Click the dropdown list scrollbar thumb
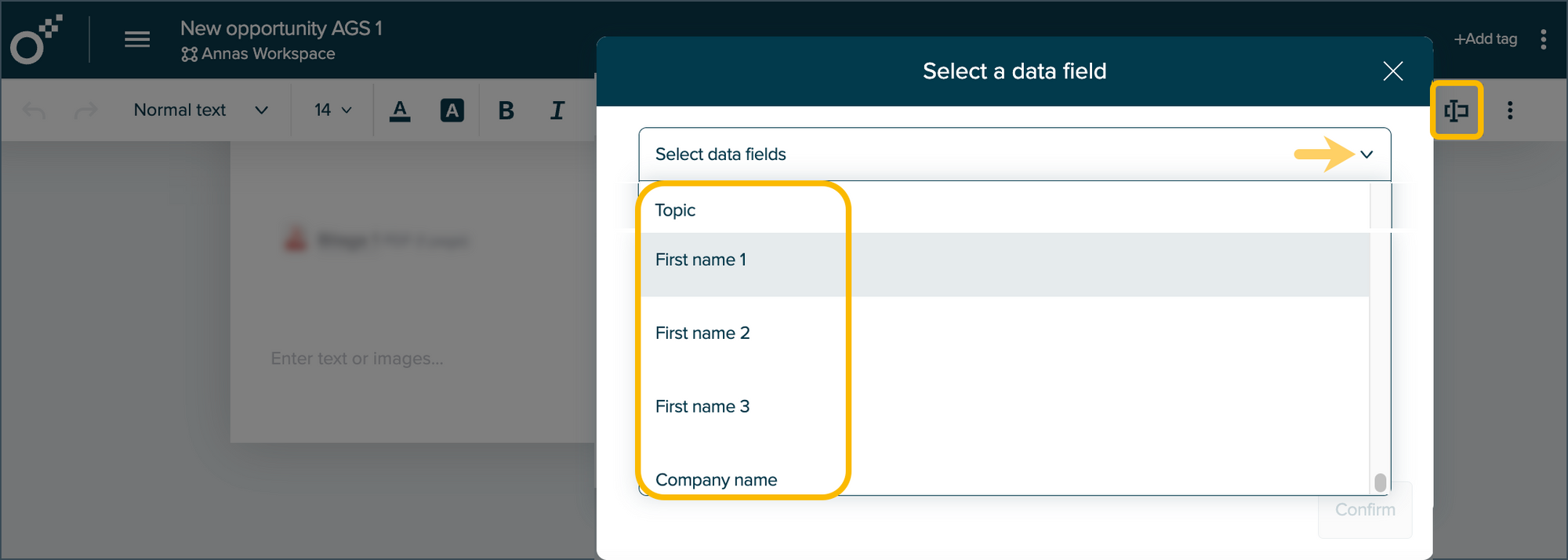Image resolution: width=1568 pixels, height=560 pixels. click(x=1380, y=482)
